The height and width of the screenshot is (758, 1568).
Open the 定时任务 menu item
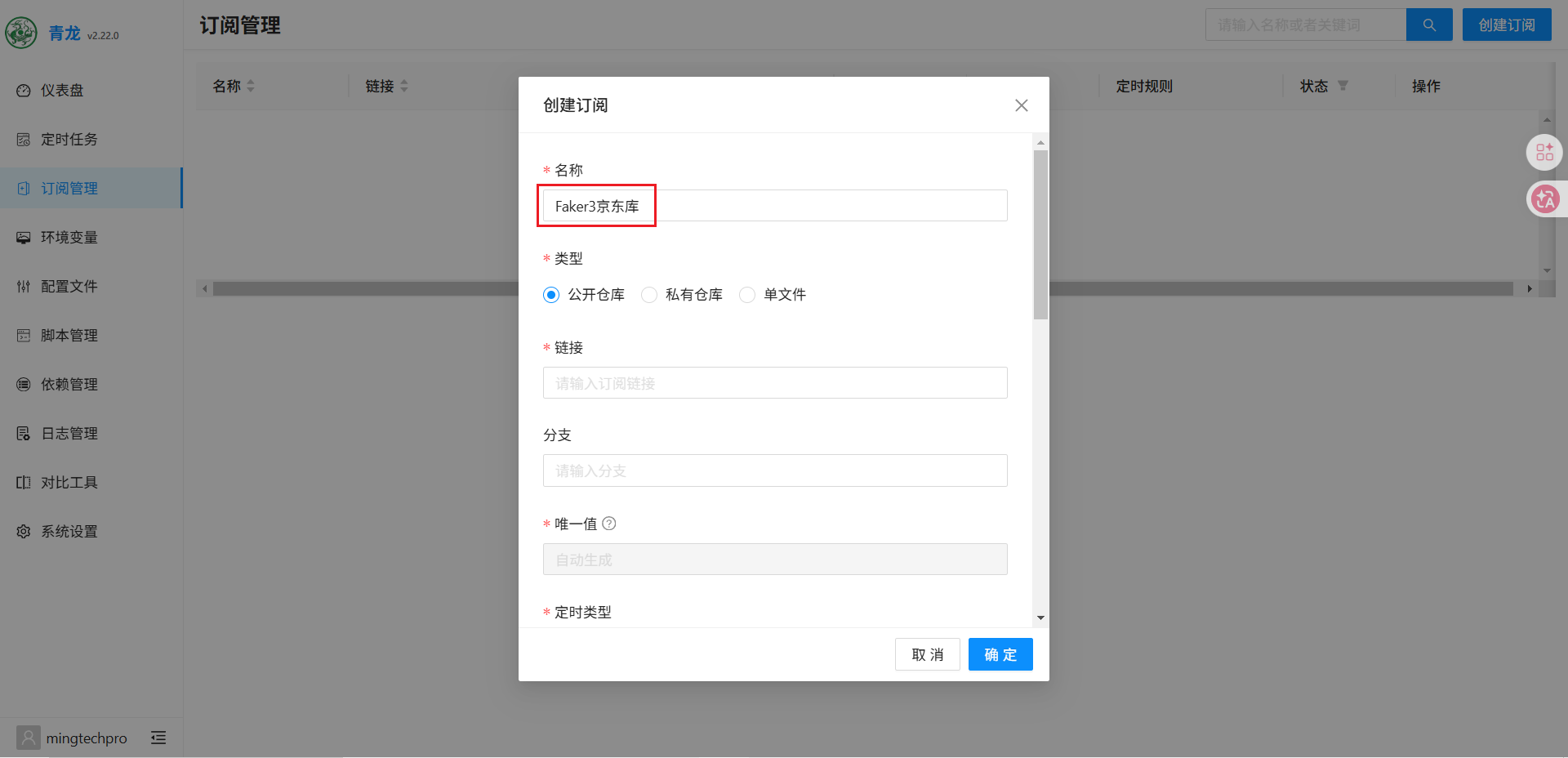(x=69, y=139)
